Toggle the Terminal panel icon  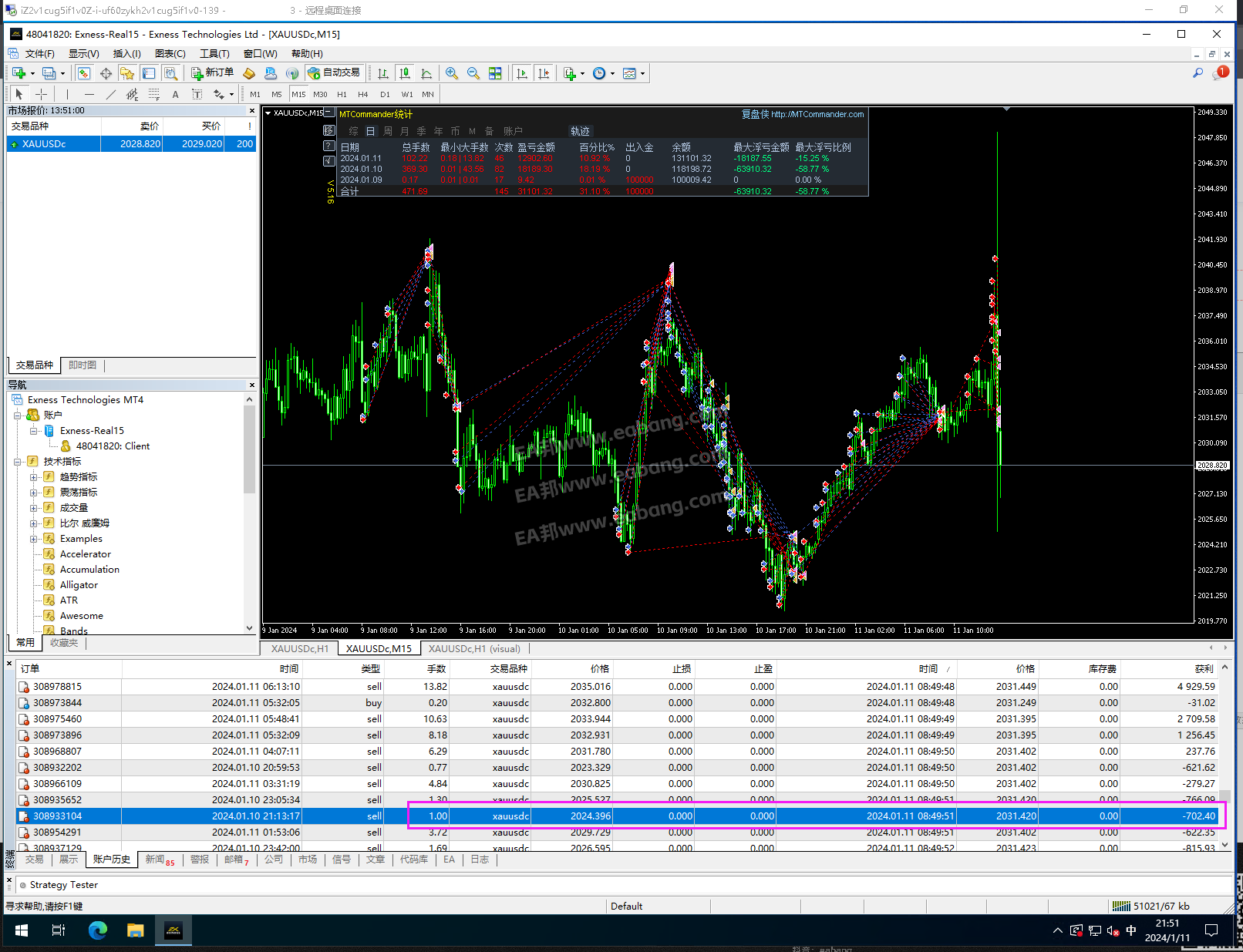pos(149,73)
